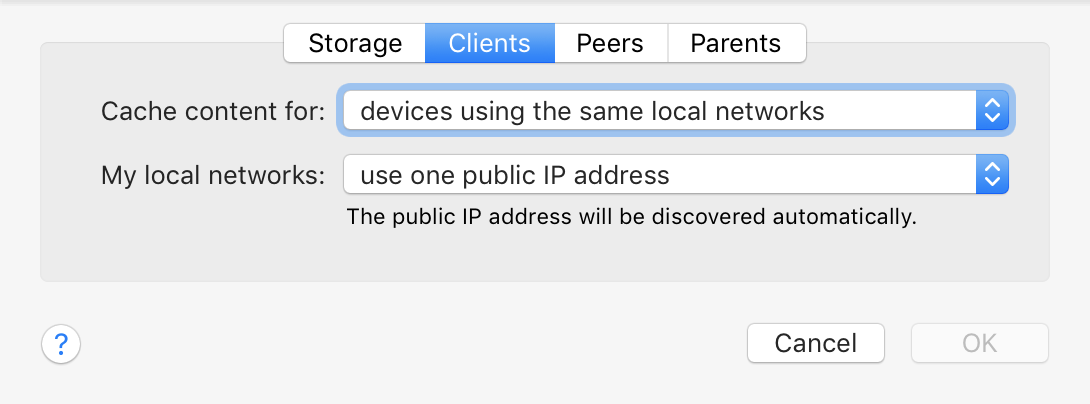Image resolution: width=1090 pixels, height=404 pixels.
Task: Click the public IP address discovery note
Action: 631,217
